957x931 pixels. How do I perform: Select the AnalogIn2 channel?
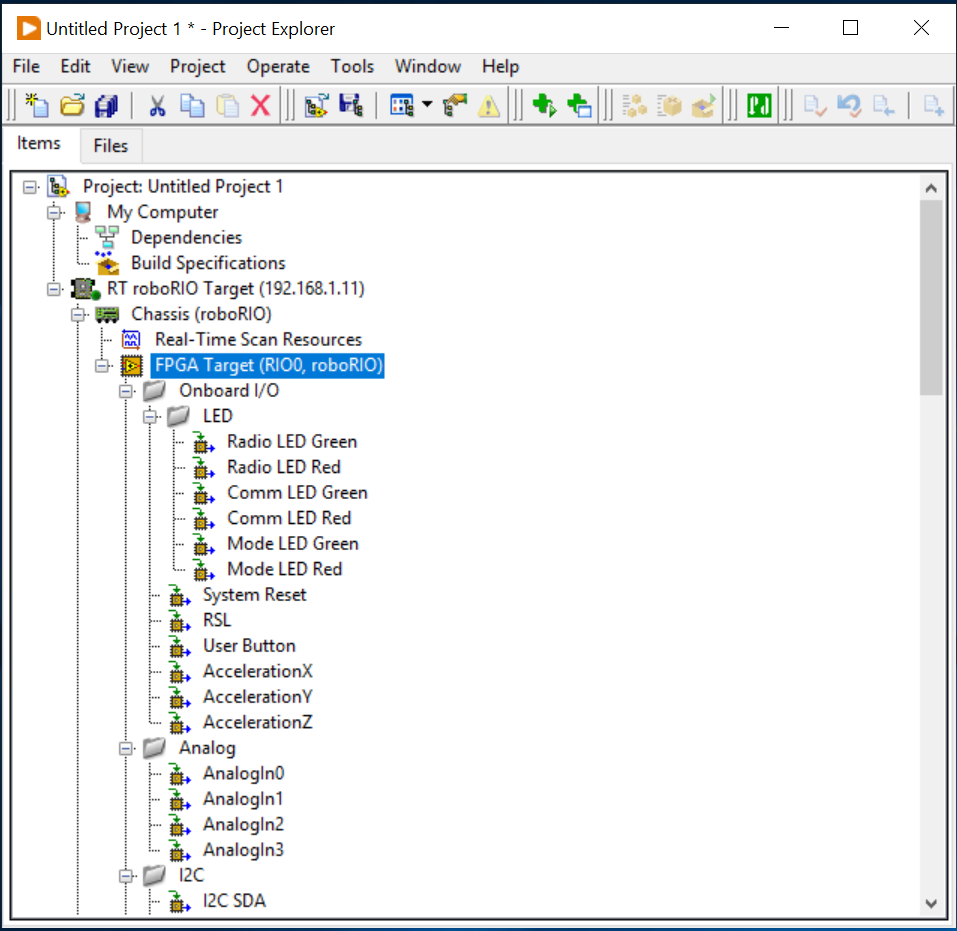(x=243, y=825)
